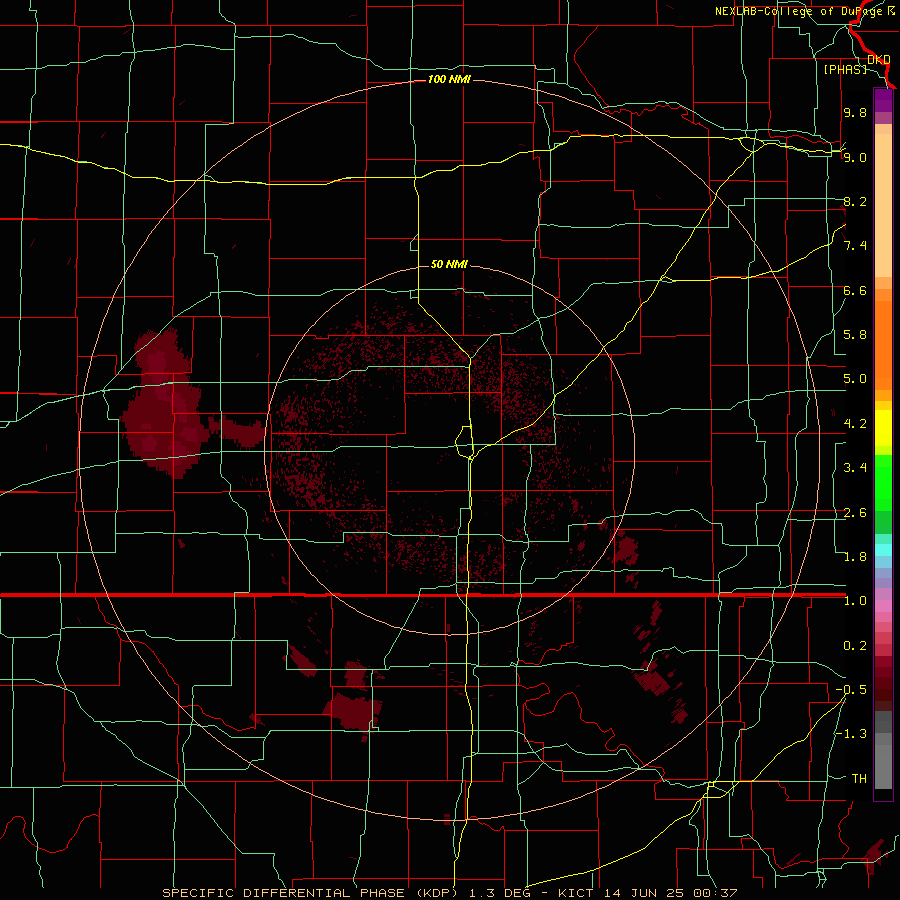900x900 pixels.
Task: Click the 1.0 scale value
Action: [x=855, y=601]
